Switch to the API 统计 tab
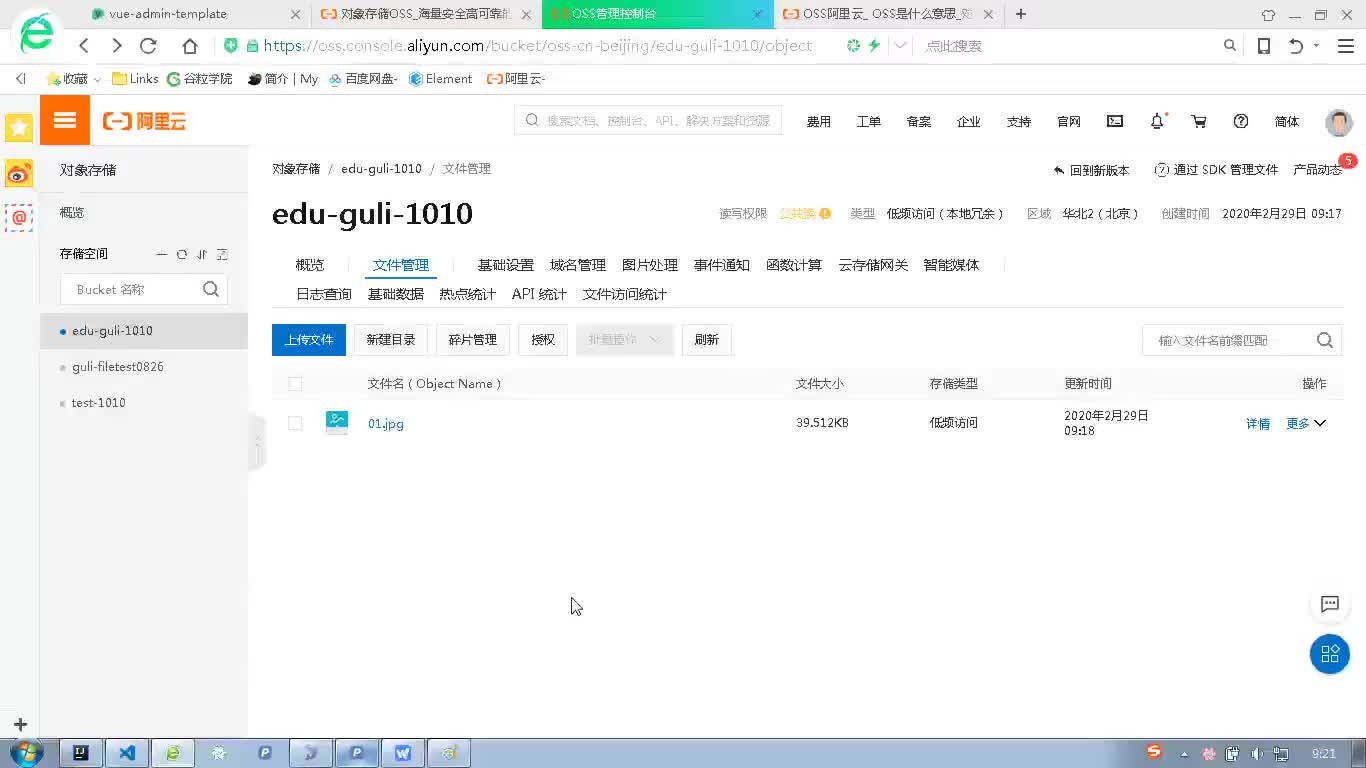 tap(539, 294)
